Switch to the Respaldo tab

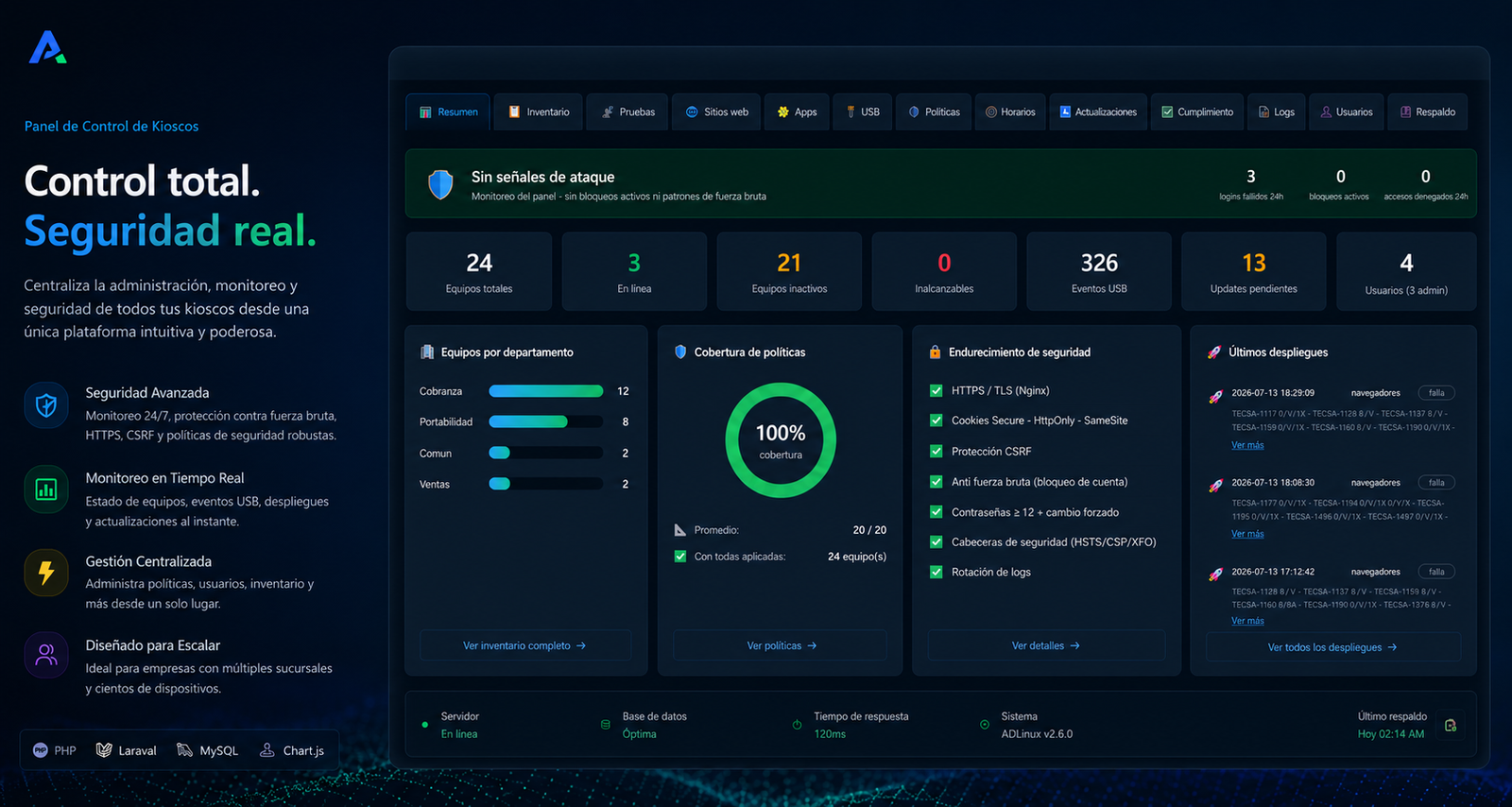pyautogui.click(x=1428, y=112)
